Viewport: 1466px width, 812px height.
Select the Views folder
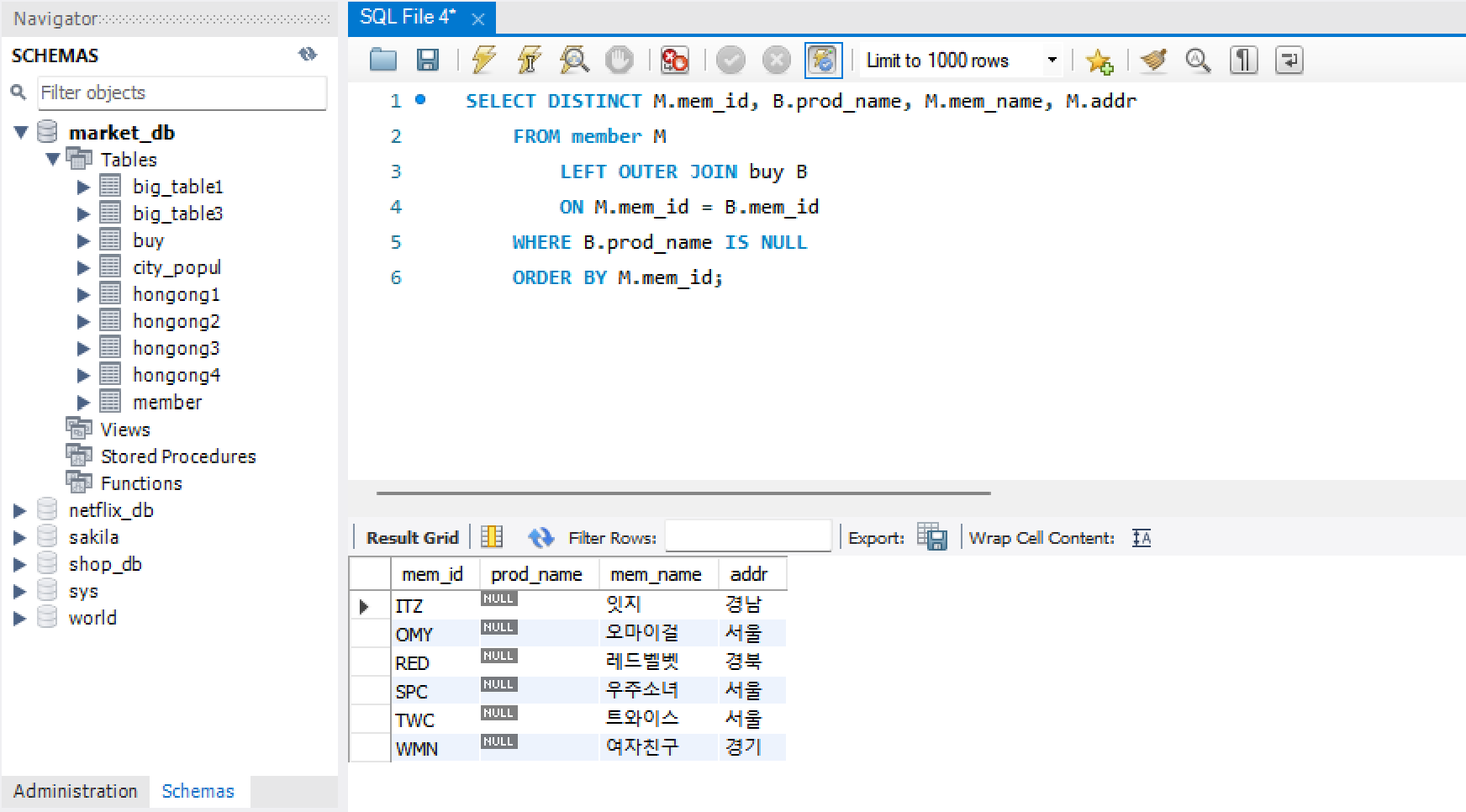[125, 430]
